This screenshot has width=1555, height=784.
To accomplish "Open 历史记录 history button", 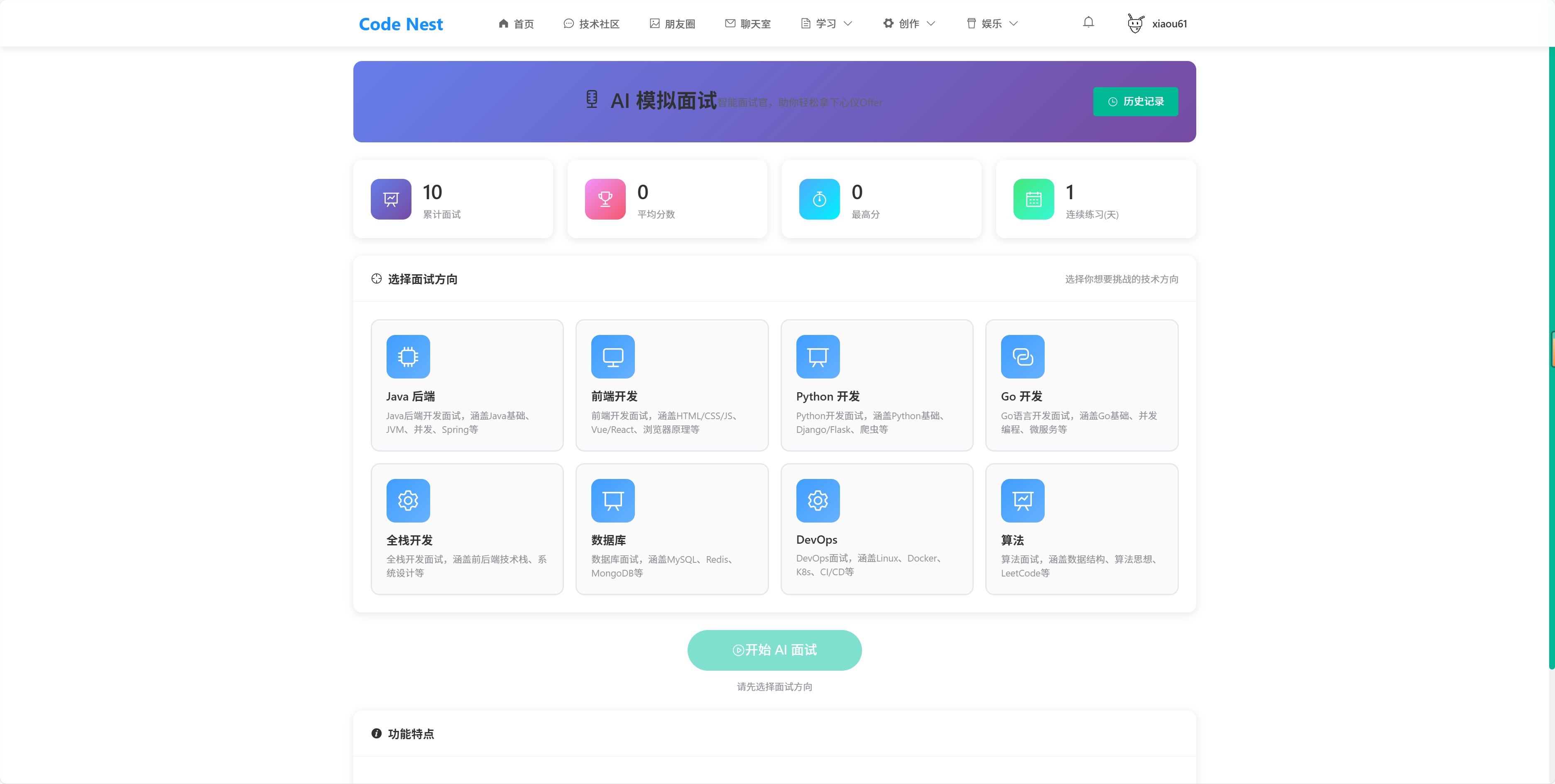I will click(x=1135, y=101).
